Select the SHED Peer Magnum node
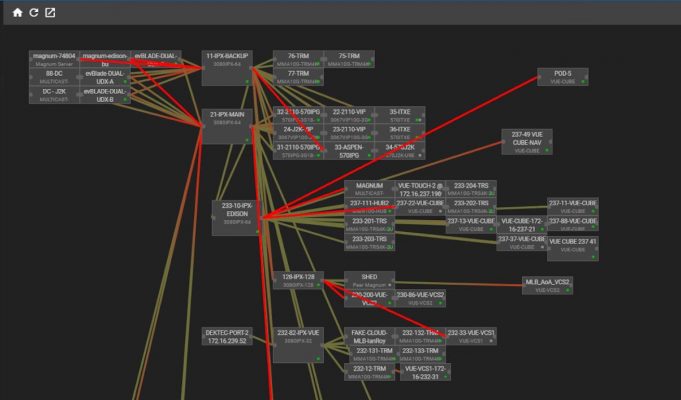The width and height of the screenshot is (681, 400). pos(370,280)
